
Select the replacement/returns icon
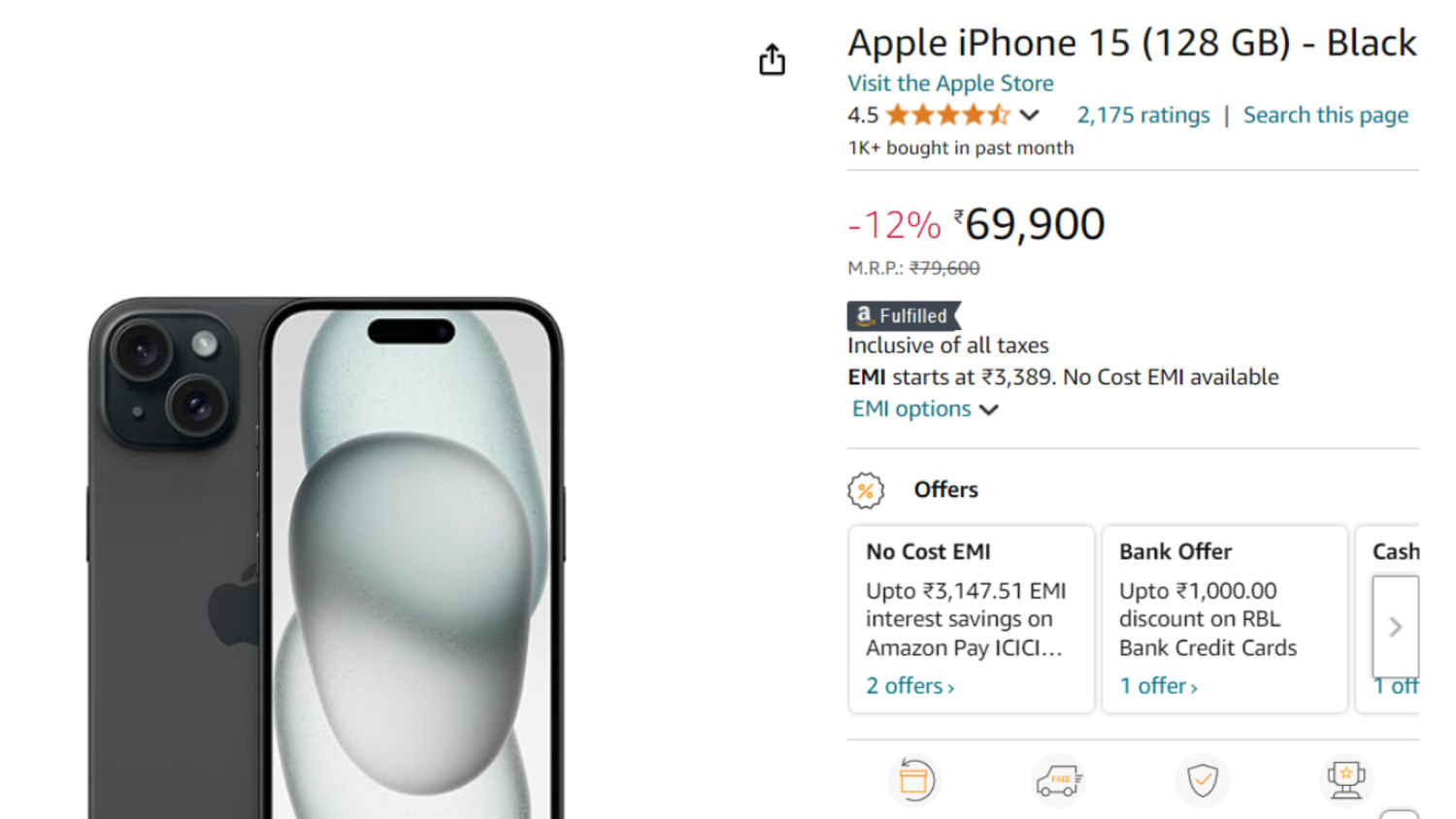point(913,779)
